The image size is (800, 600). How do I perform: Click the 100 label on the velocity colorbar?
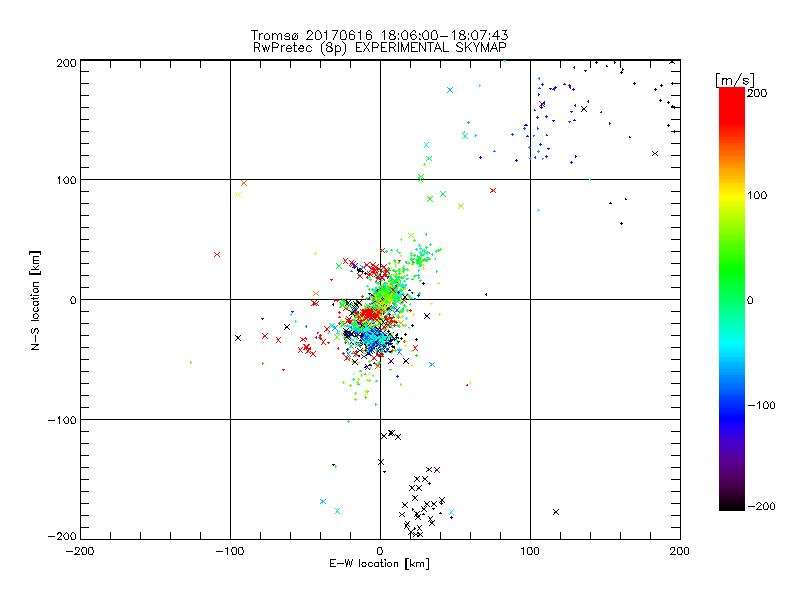pos(757,195)
